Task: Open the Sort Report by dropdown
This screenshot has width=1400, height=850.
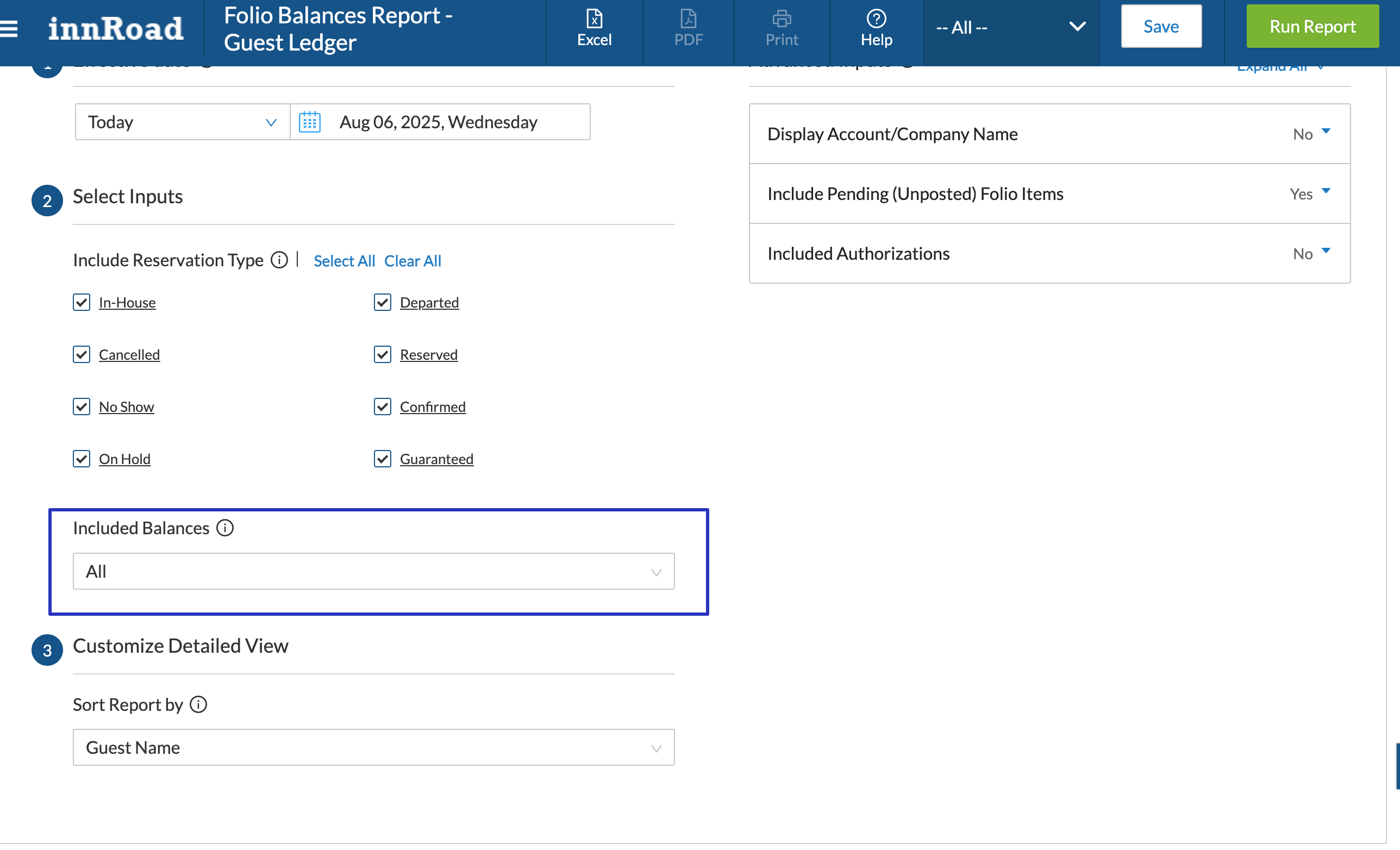Action: coord(373,748)
